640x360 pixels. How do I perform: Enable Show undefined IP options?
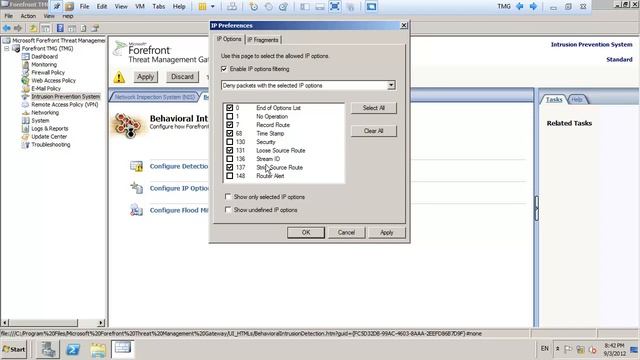point(228,210)
